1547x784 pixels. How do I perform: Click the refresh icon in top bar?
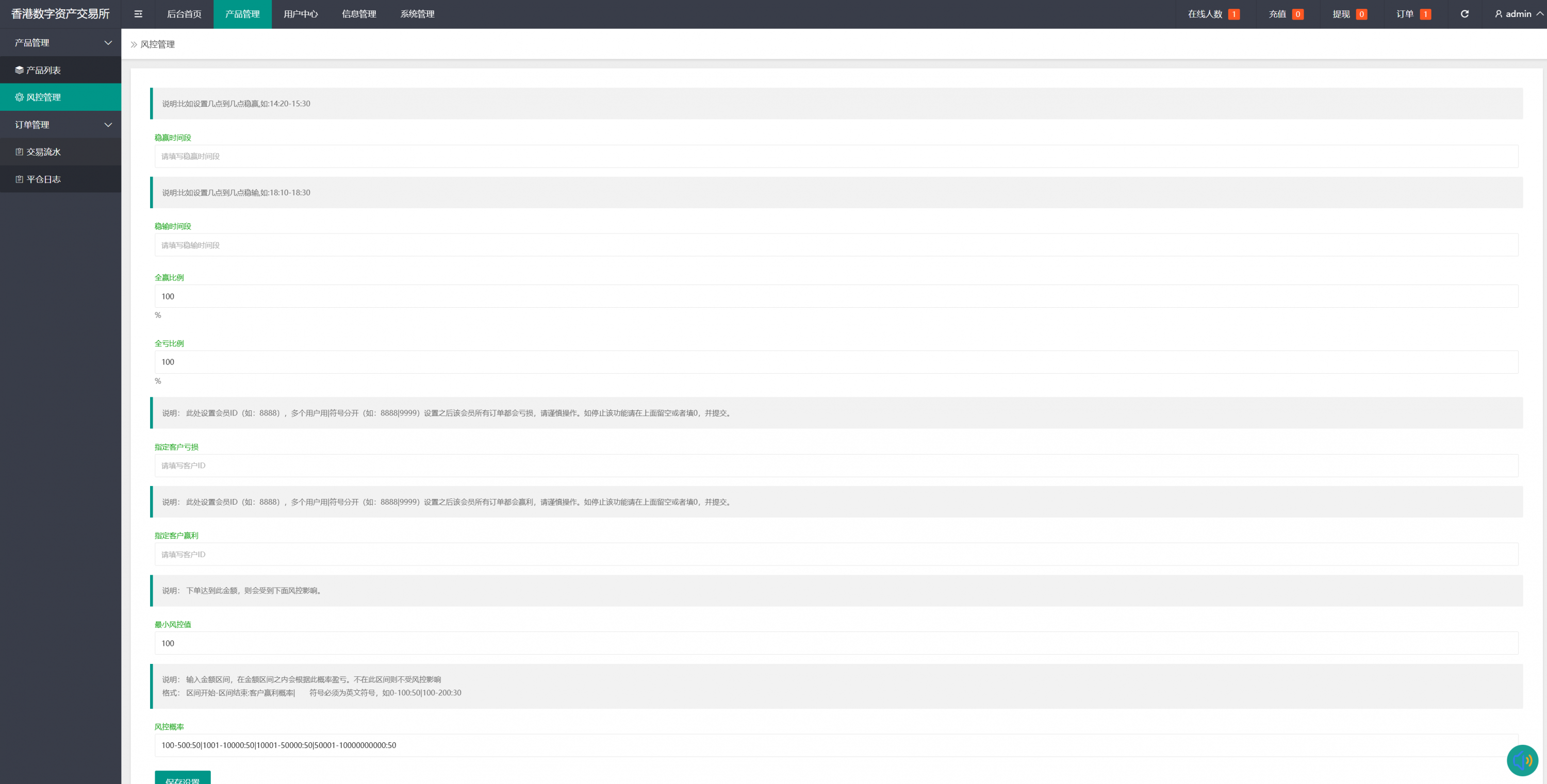tap(1464, 14)
